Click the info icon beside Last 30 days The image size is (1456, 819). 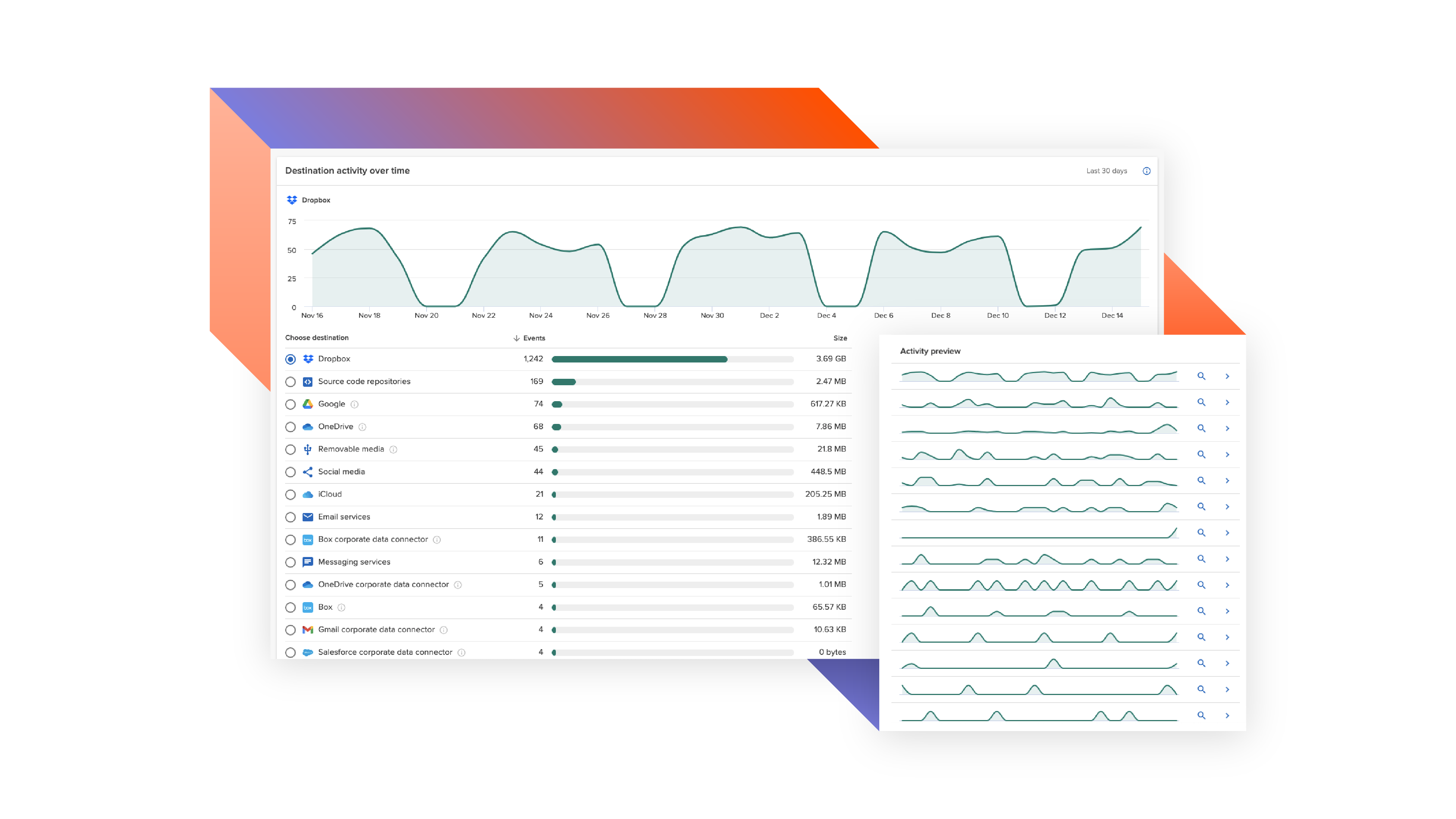(1146, 171)
